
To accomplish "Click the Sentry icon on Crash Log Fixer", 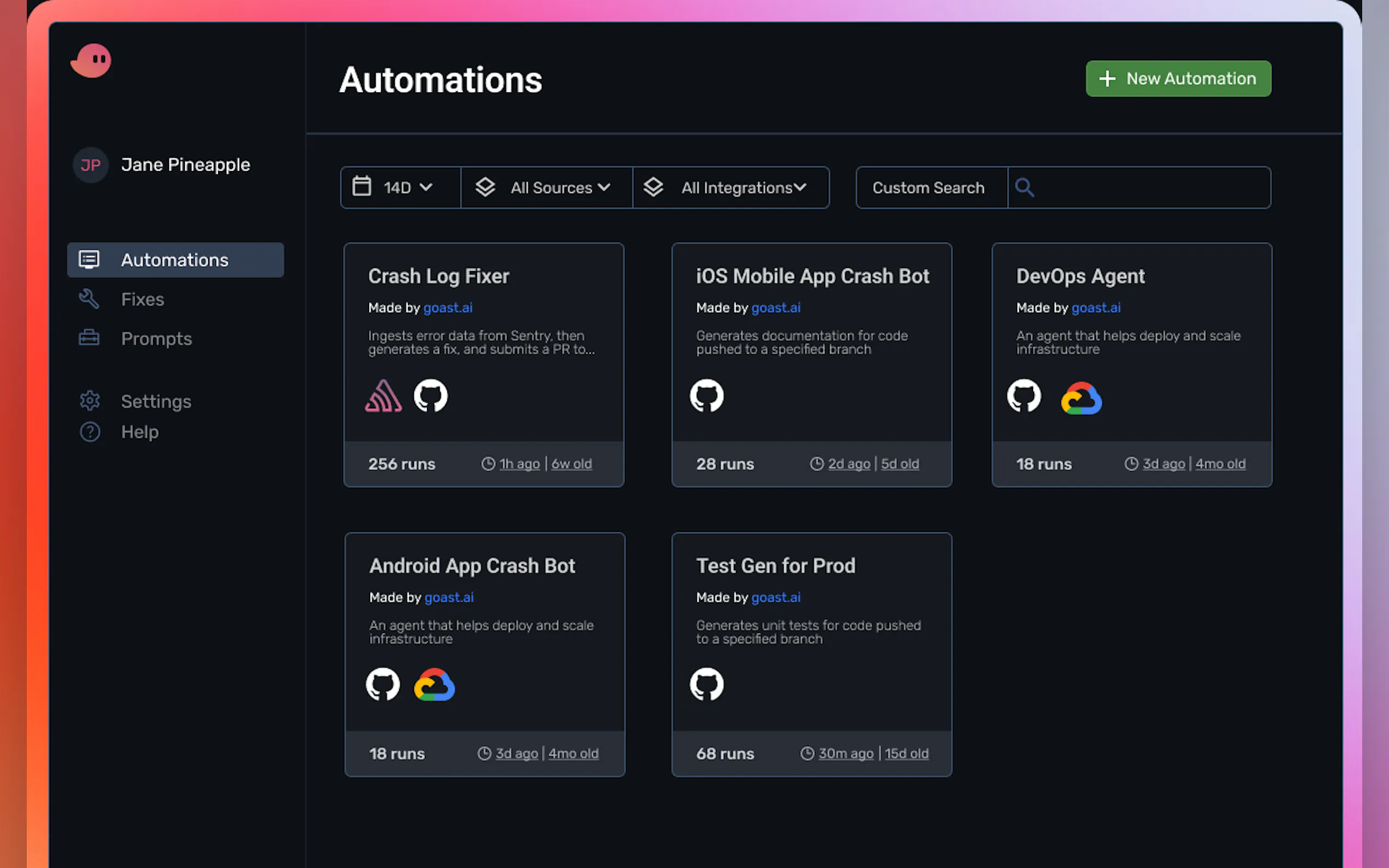I will 383,396.
